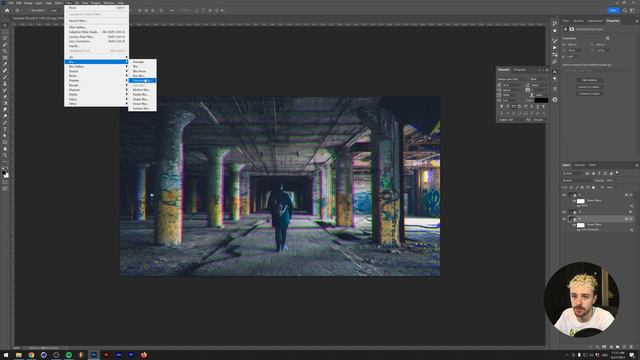Choose Motion Blur from Blur submenu

click(142, 90)
